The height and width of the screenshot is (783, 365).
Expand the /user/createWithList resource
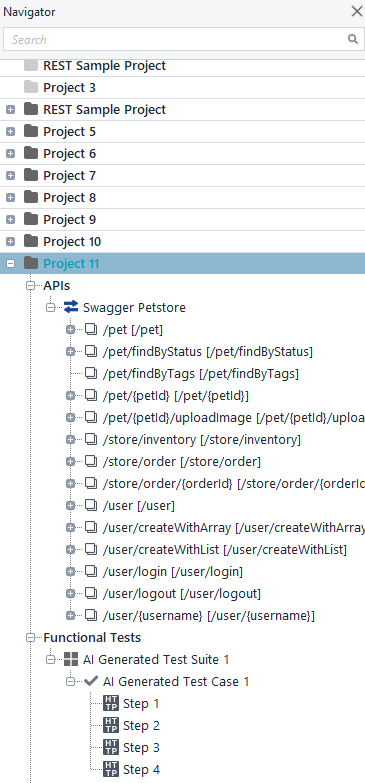70,549
